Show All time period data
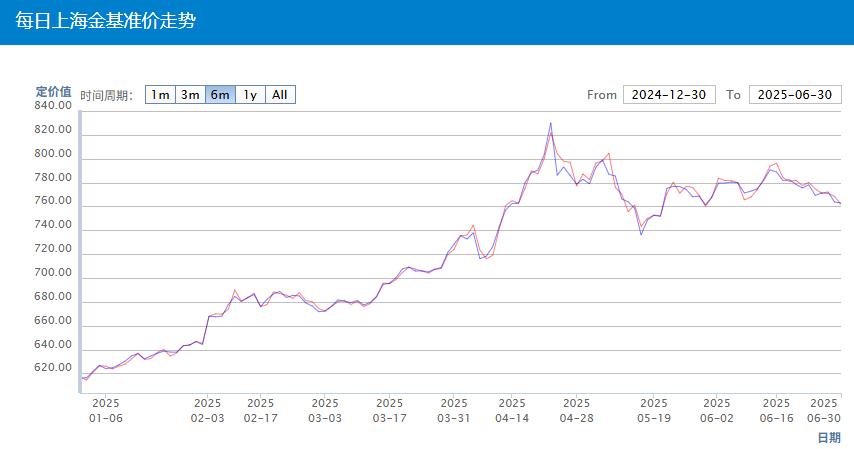 [x=280, y=95]
